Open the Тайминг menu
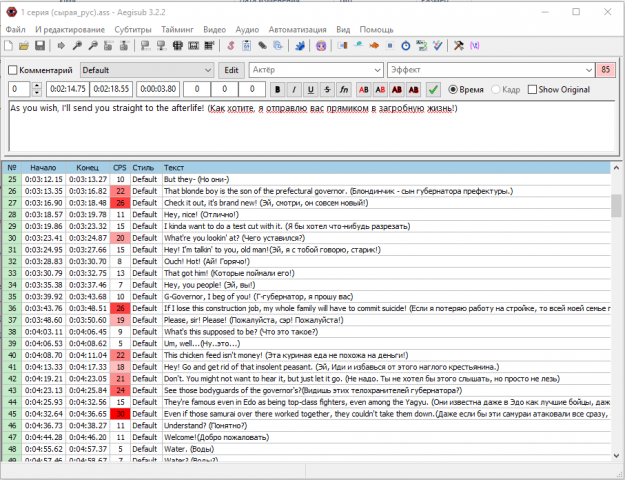Viewport: 625px width, 480px height. 177,30
